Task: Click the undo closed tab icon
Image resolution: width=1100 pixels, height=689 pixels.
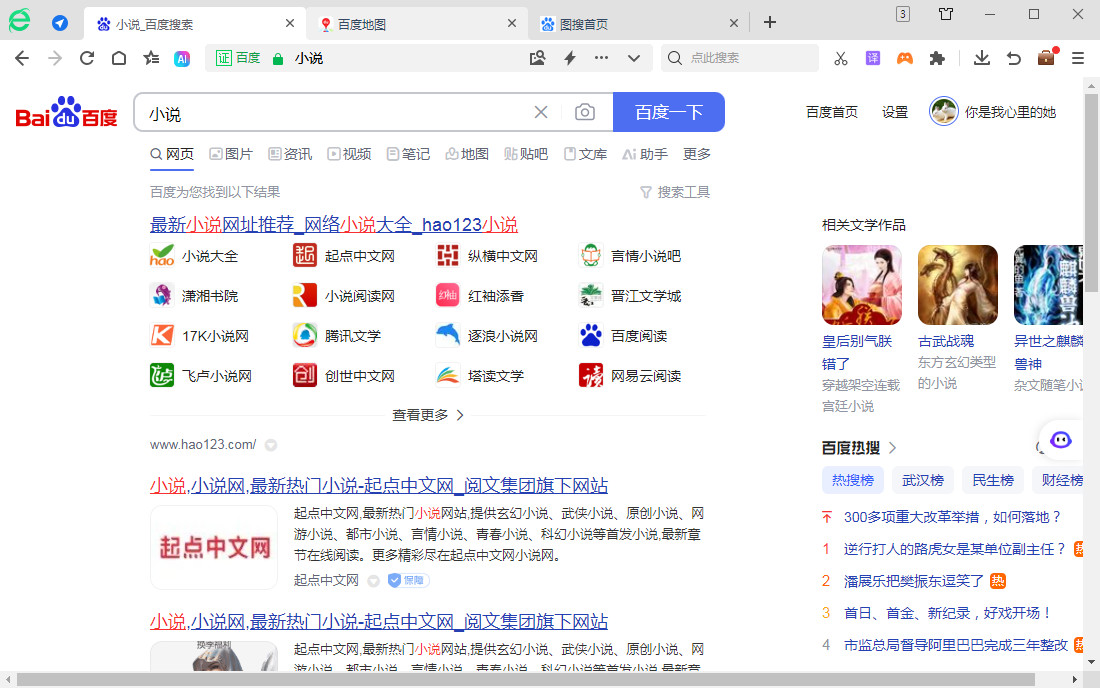Action: (1014, 58)
